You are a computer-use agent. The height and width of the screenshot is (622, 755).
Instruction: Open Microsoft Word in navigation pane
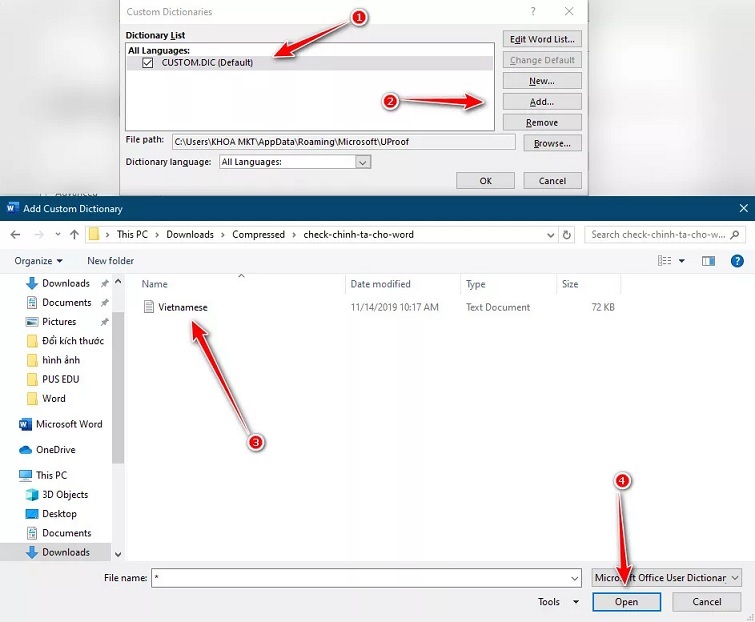pyautogui.click(x=69, y=423)
